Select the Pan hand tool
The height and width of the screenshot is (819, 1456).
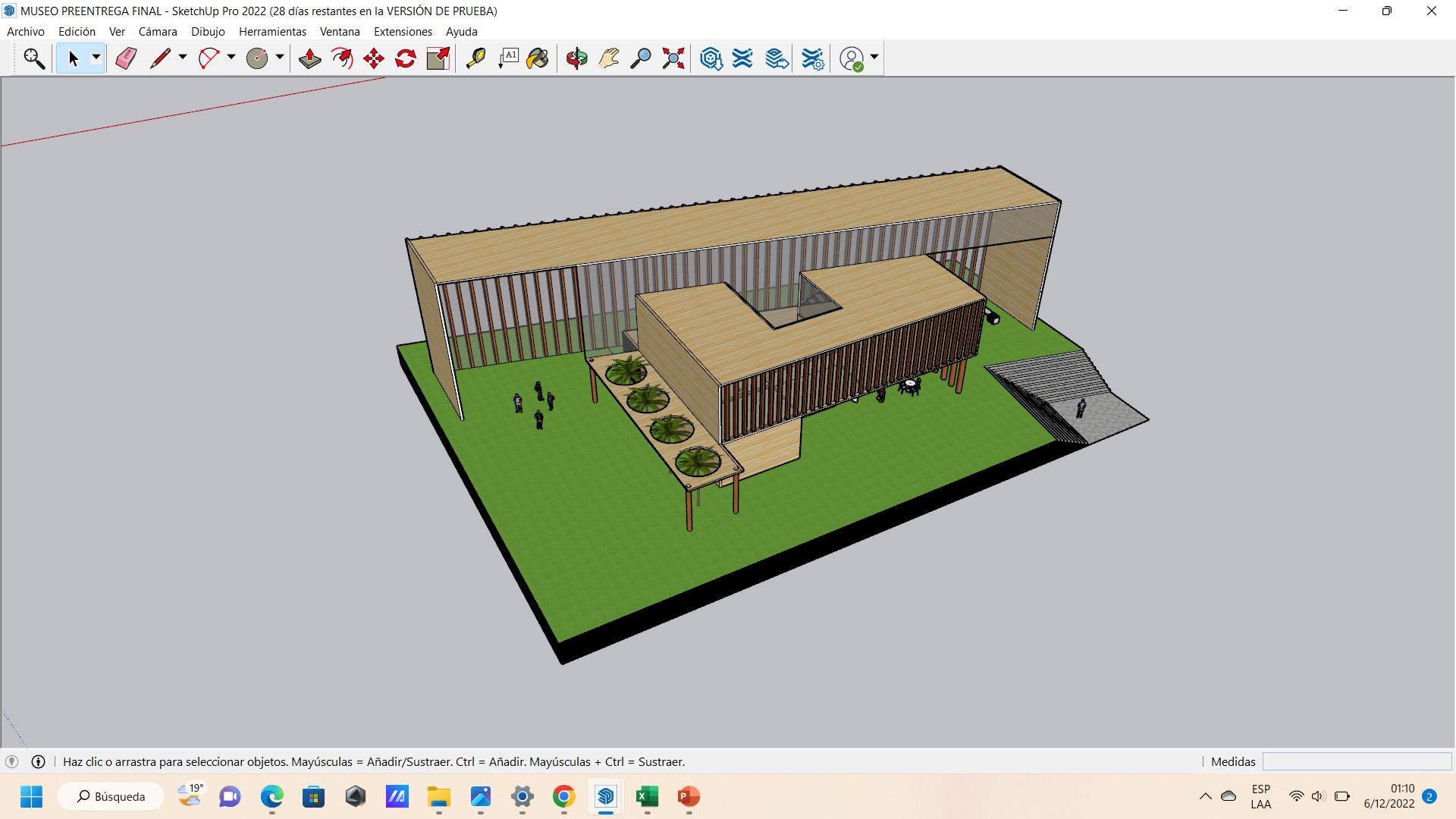click(x=608, y=58)
